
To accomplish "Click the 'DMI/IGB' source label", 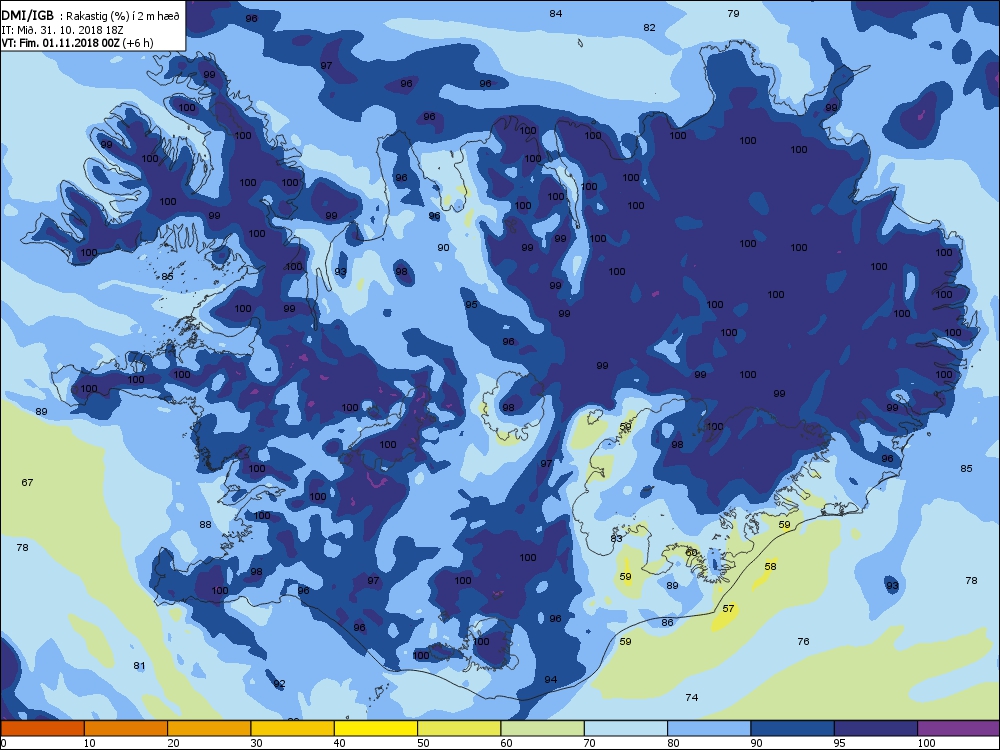I will coord(28,17).
